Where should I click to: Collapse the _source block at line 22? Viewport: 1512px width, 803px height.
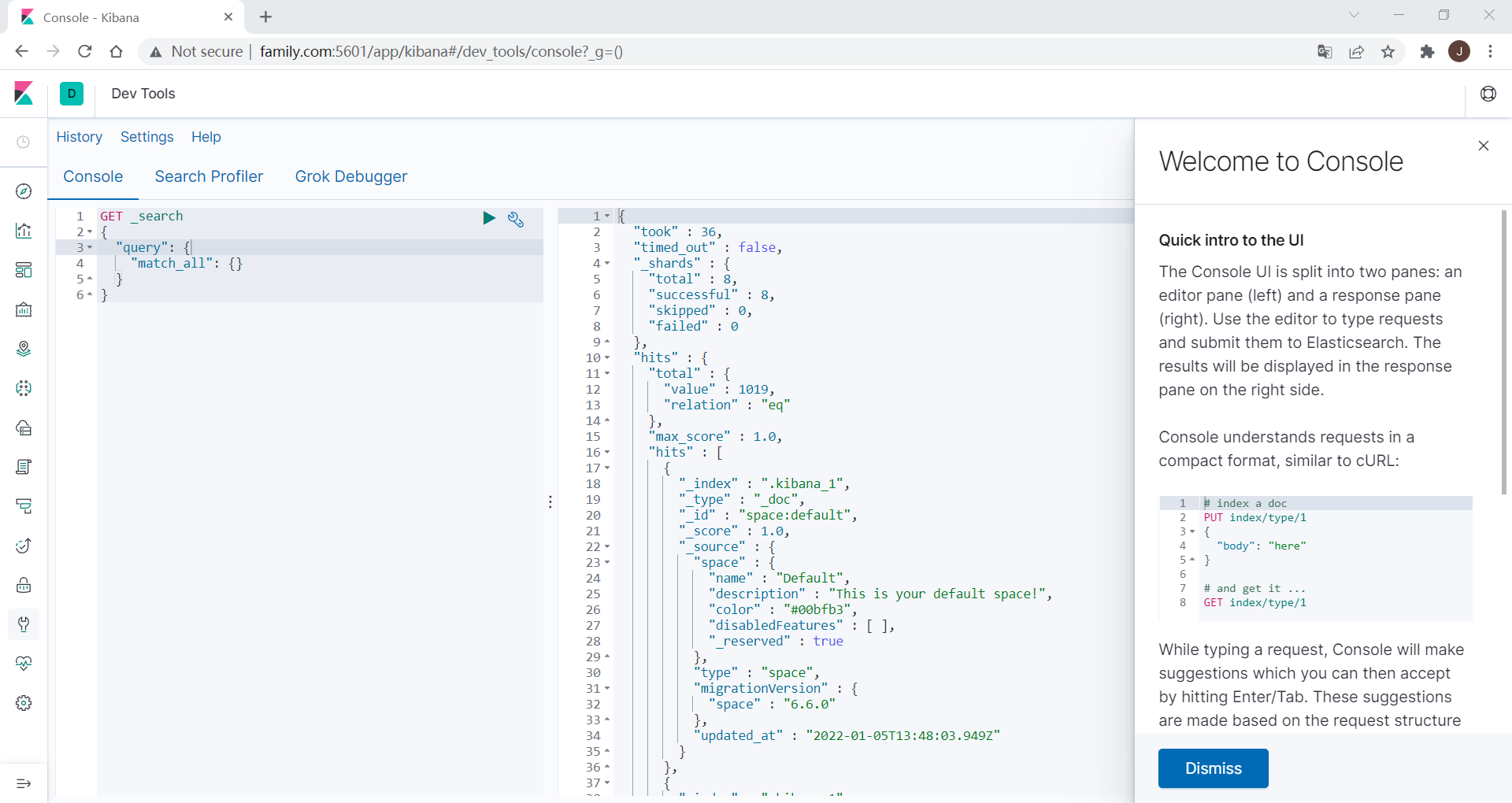(607, 547)
